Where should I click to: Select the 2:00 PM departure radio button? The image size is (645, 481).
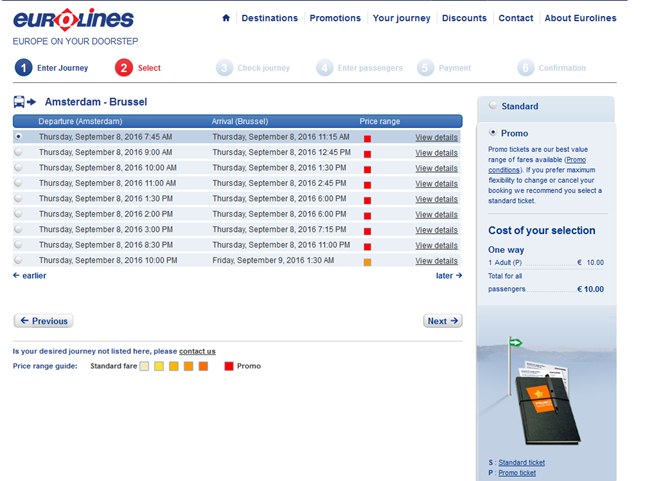click(18, 214)
